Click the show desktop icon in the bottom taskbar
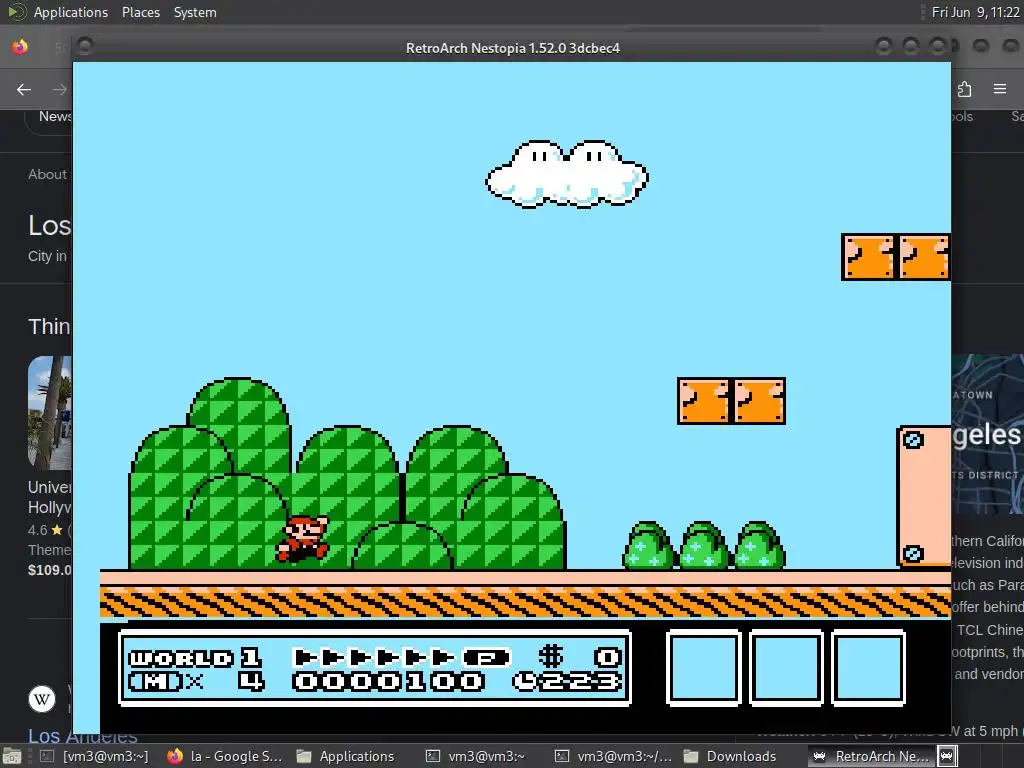The height and width of the screenshot is (768, 1024). click(11, 756)
